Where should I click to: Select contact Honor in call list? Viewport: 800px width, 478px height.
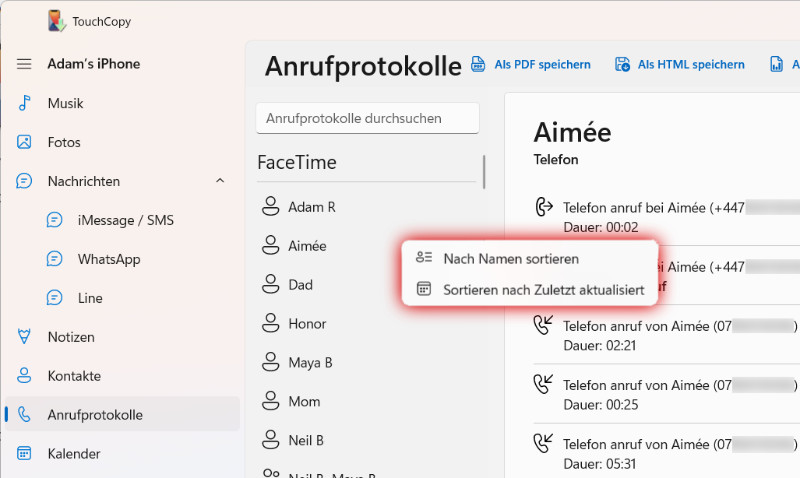click(x=307, y=324)
